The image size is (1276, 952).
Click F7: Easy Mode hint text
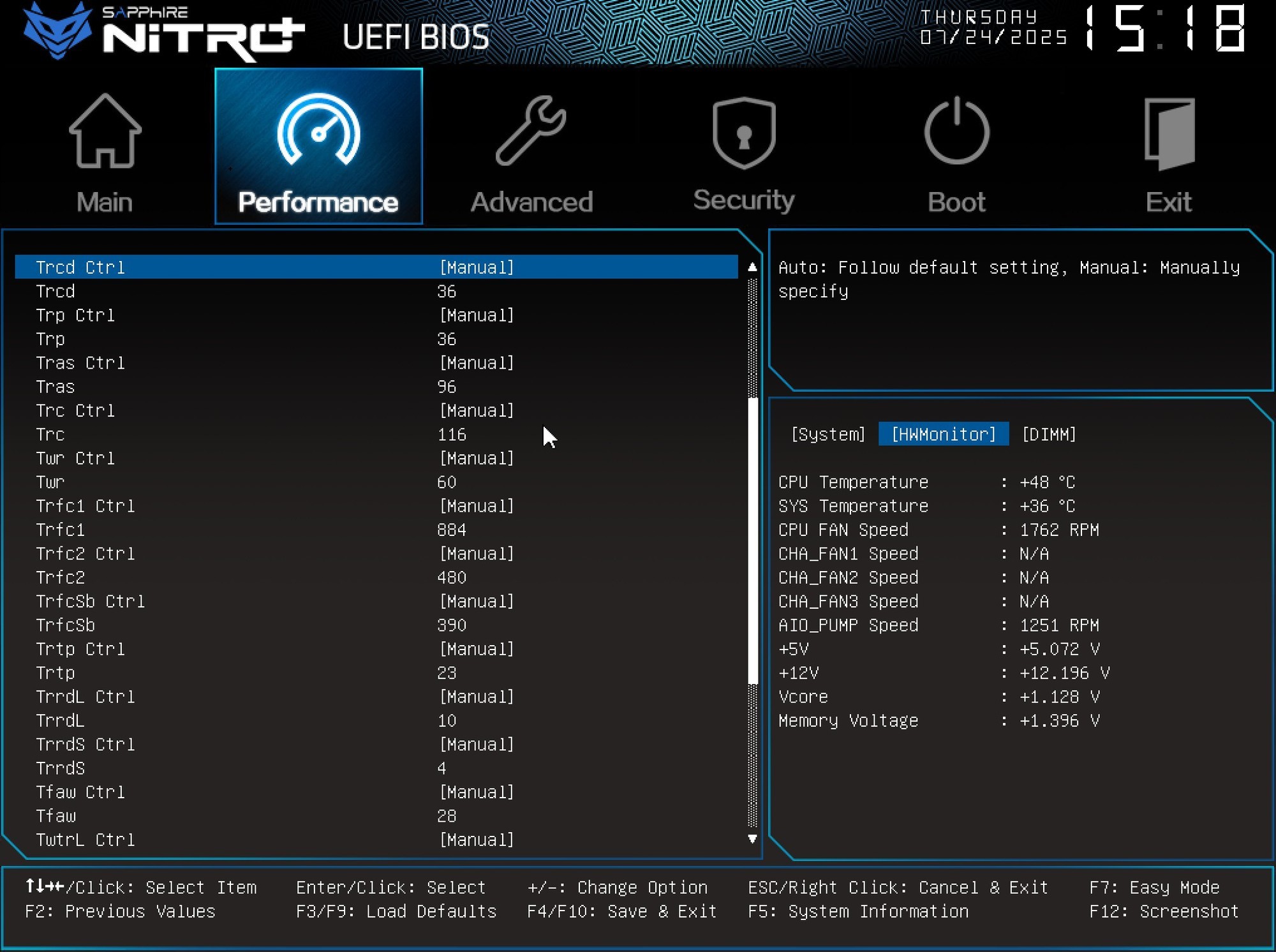(x=1154, y=888)
